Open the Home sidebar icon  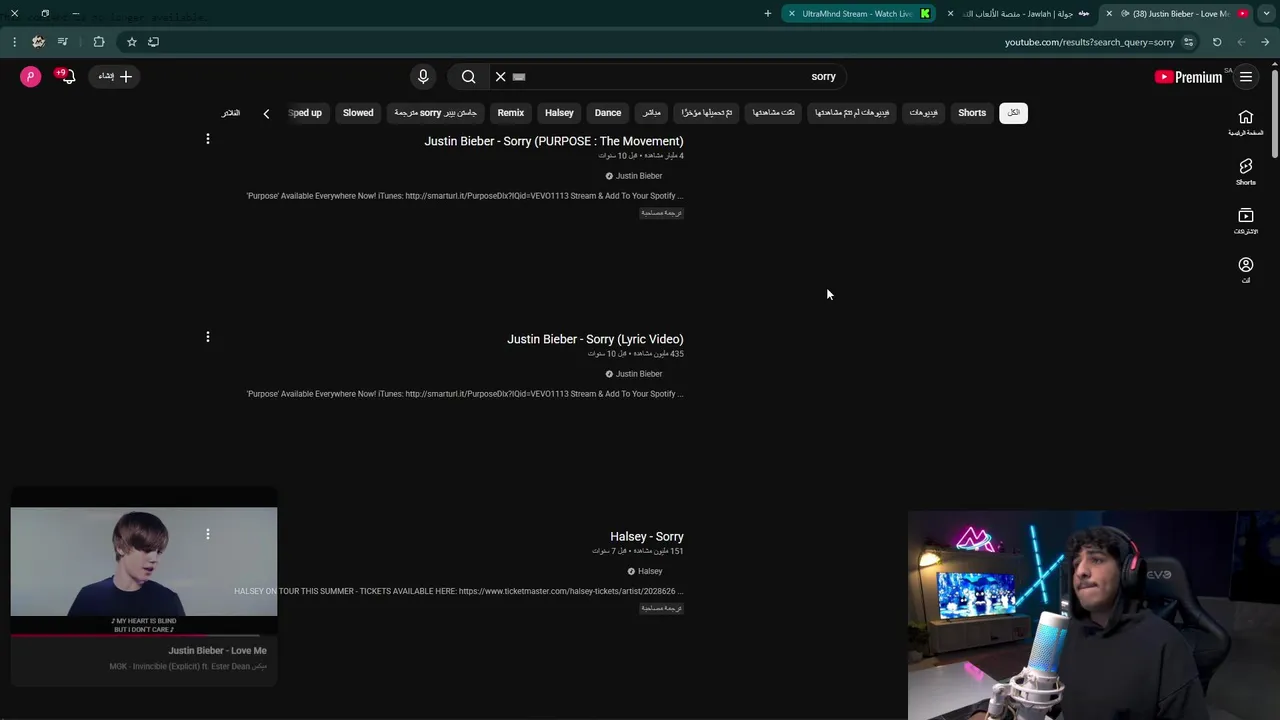click(1246, 122)
